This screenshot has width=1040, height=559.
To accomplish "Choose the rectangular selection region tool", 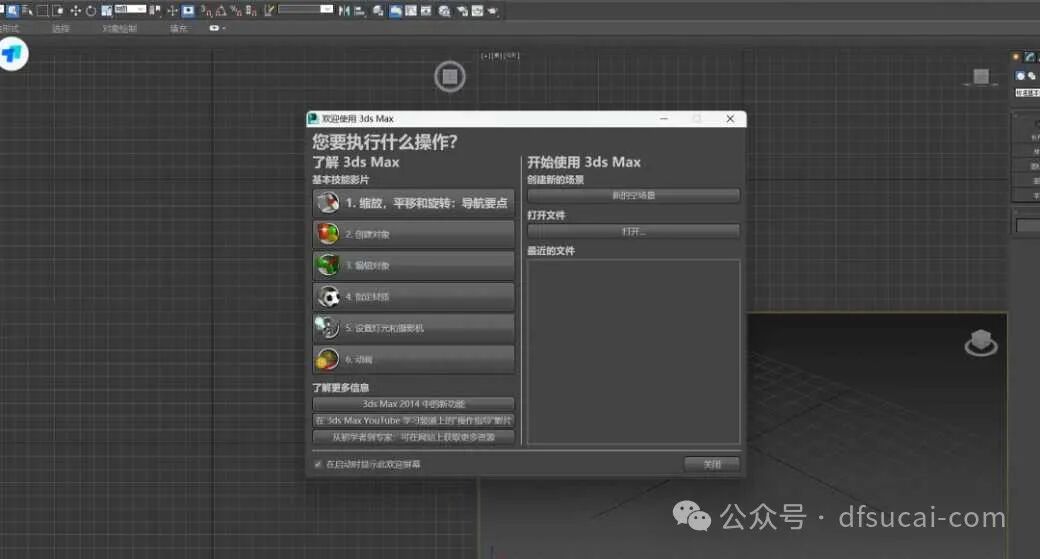I will [x=42, y=11].
